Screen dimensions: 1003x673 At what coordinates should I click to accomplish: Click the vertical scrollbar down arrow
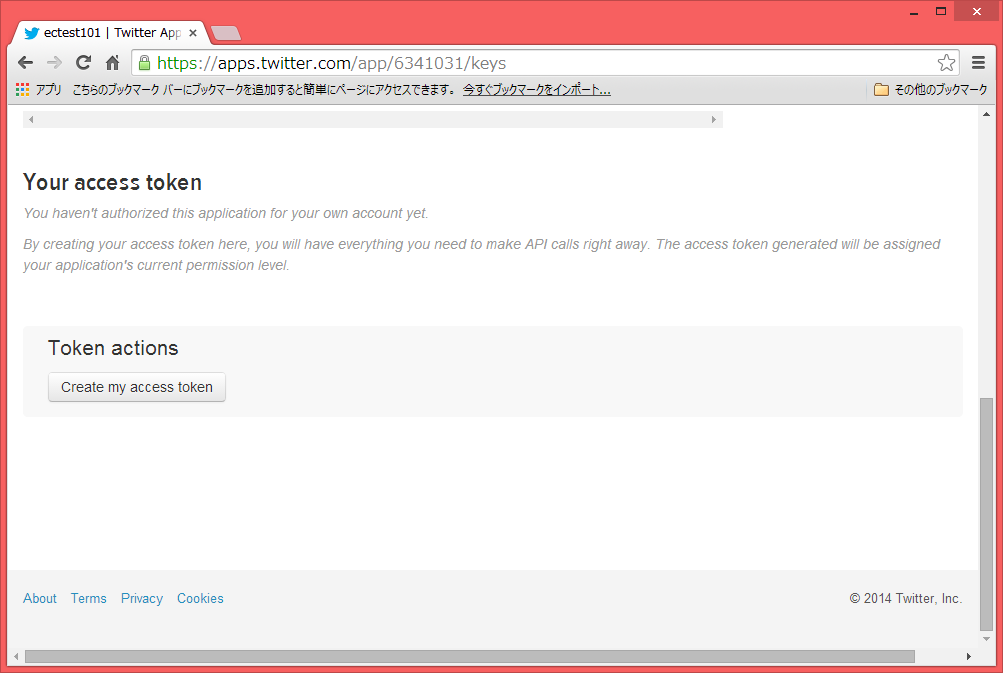986,638
